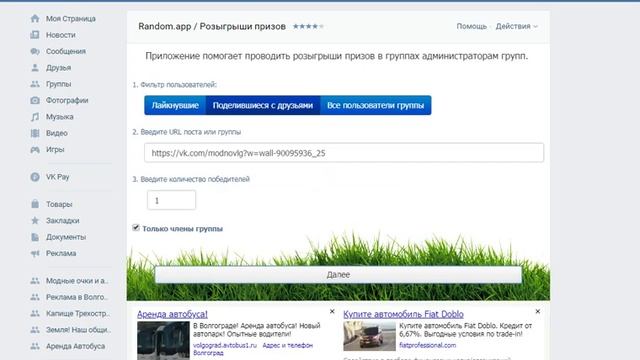Click the Реклама megaphone icon
This screenshot has width=640, height=360.
tap(35, 253)
